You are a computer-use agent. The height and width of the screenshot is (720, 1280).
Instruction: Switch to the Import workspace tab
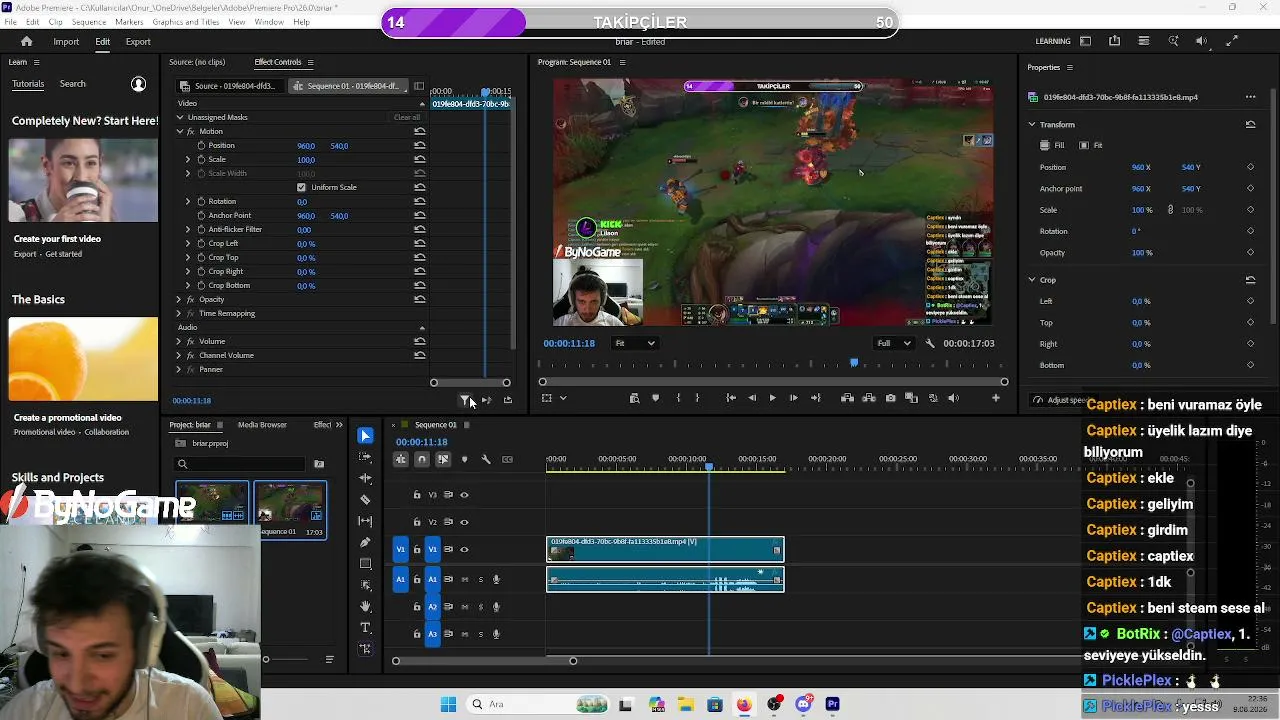(66, 42)
